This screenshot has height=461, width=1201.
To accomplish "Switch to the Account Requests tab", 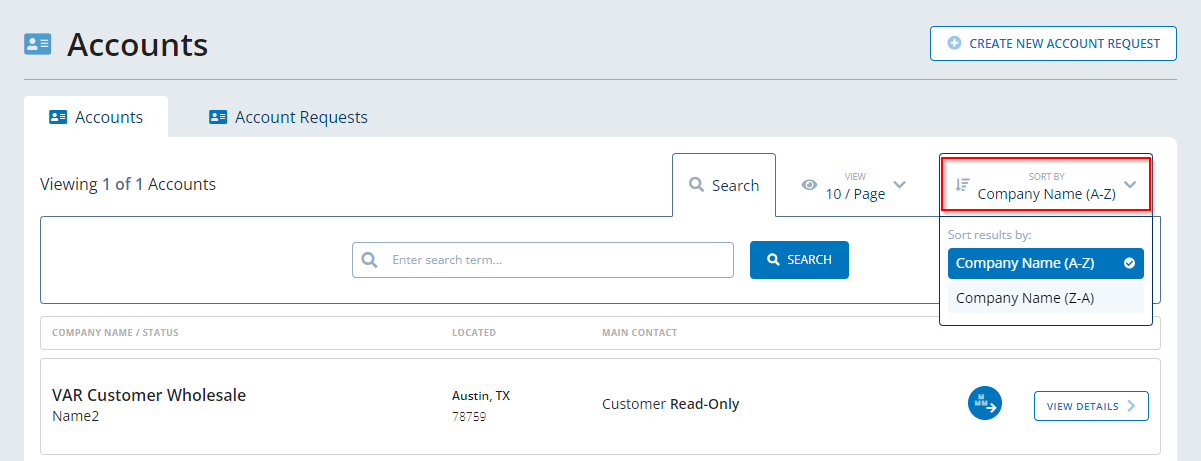I will [x=300, y=117].
